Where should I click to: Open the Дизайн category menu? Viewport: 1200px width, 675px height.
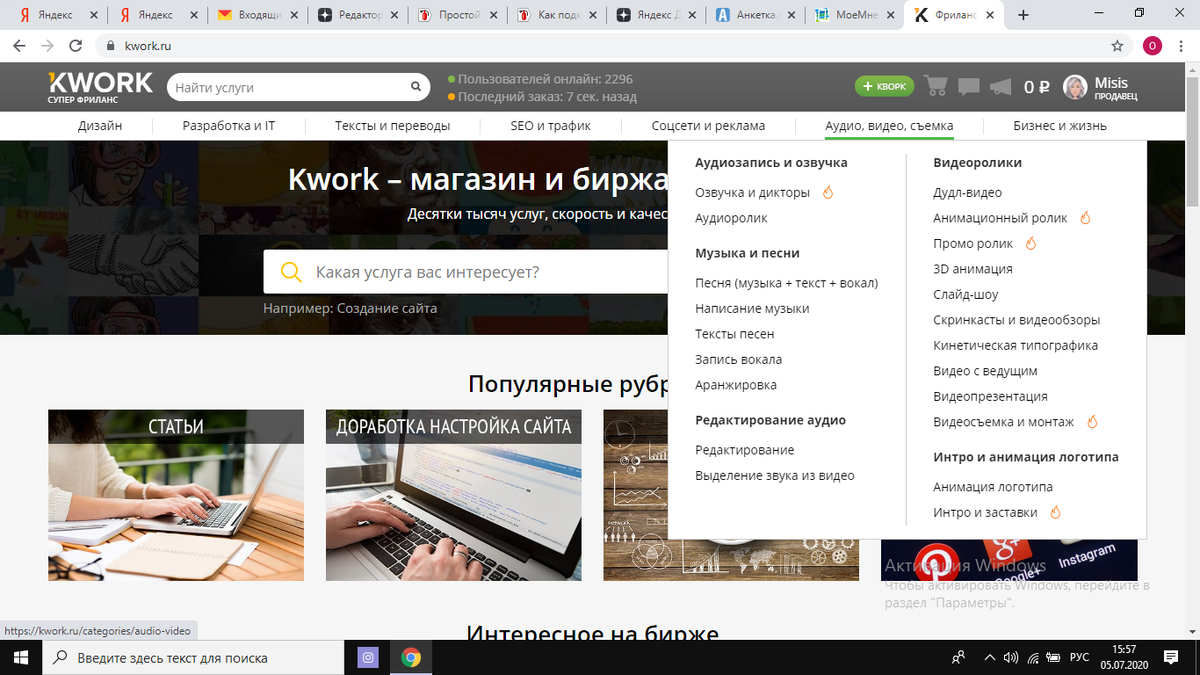click(100, 126)
